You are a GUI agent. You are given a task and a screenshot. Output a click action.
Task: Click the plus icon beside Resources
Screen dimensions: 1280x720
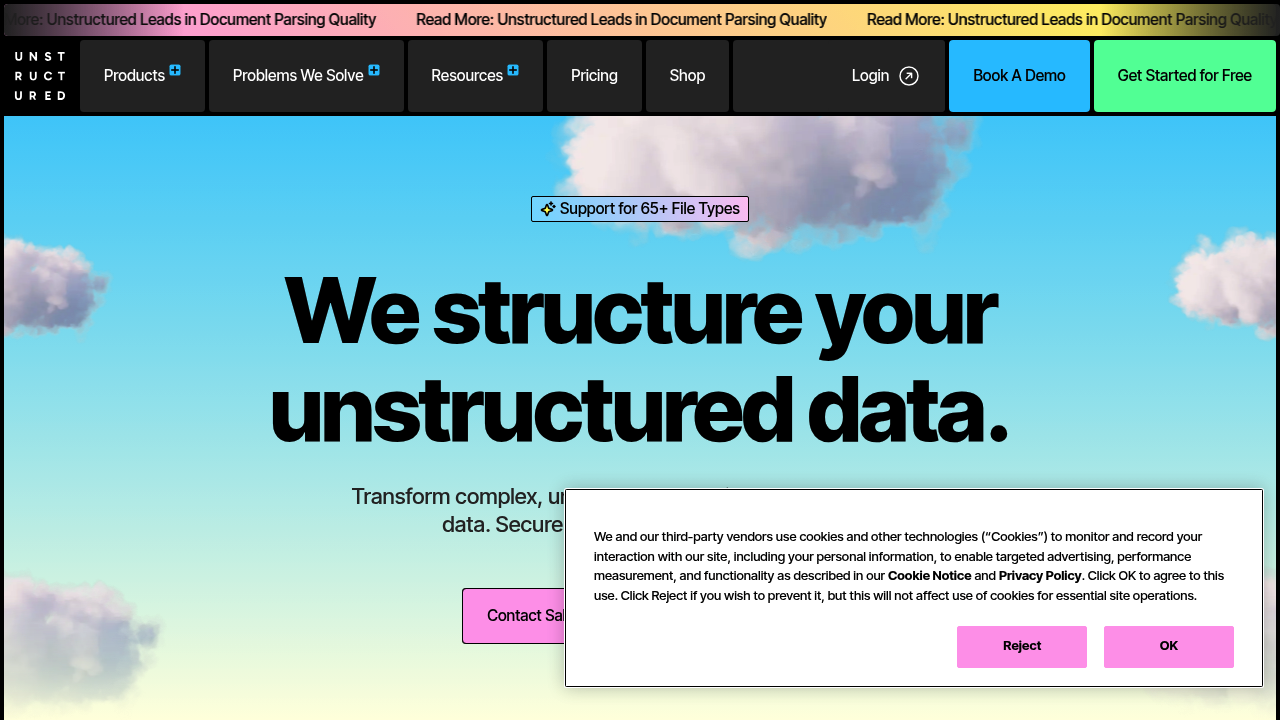point(513,70)
